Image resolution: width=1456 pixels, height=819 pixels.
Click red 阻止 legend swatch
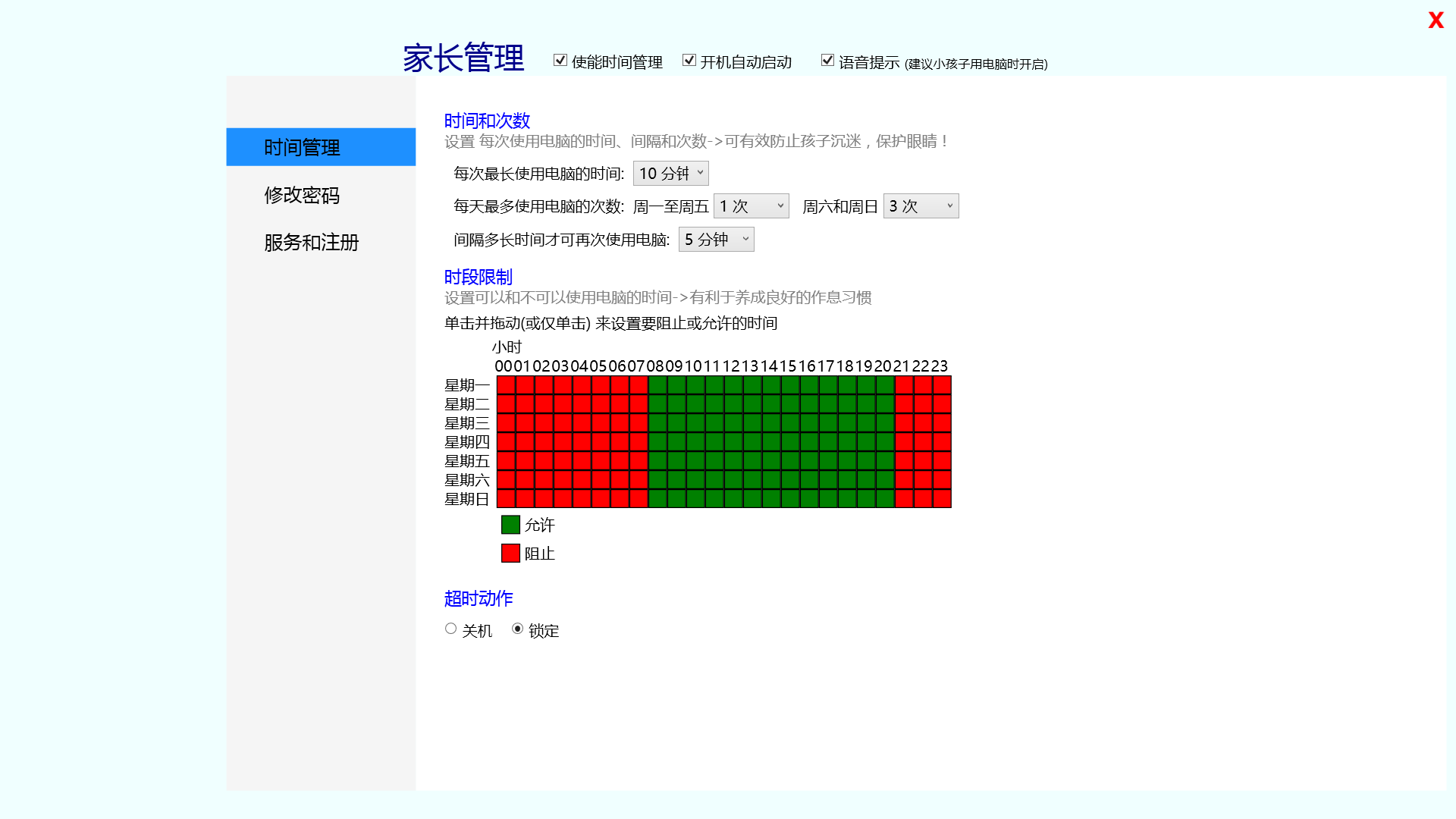coord(510,554)
